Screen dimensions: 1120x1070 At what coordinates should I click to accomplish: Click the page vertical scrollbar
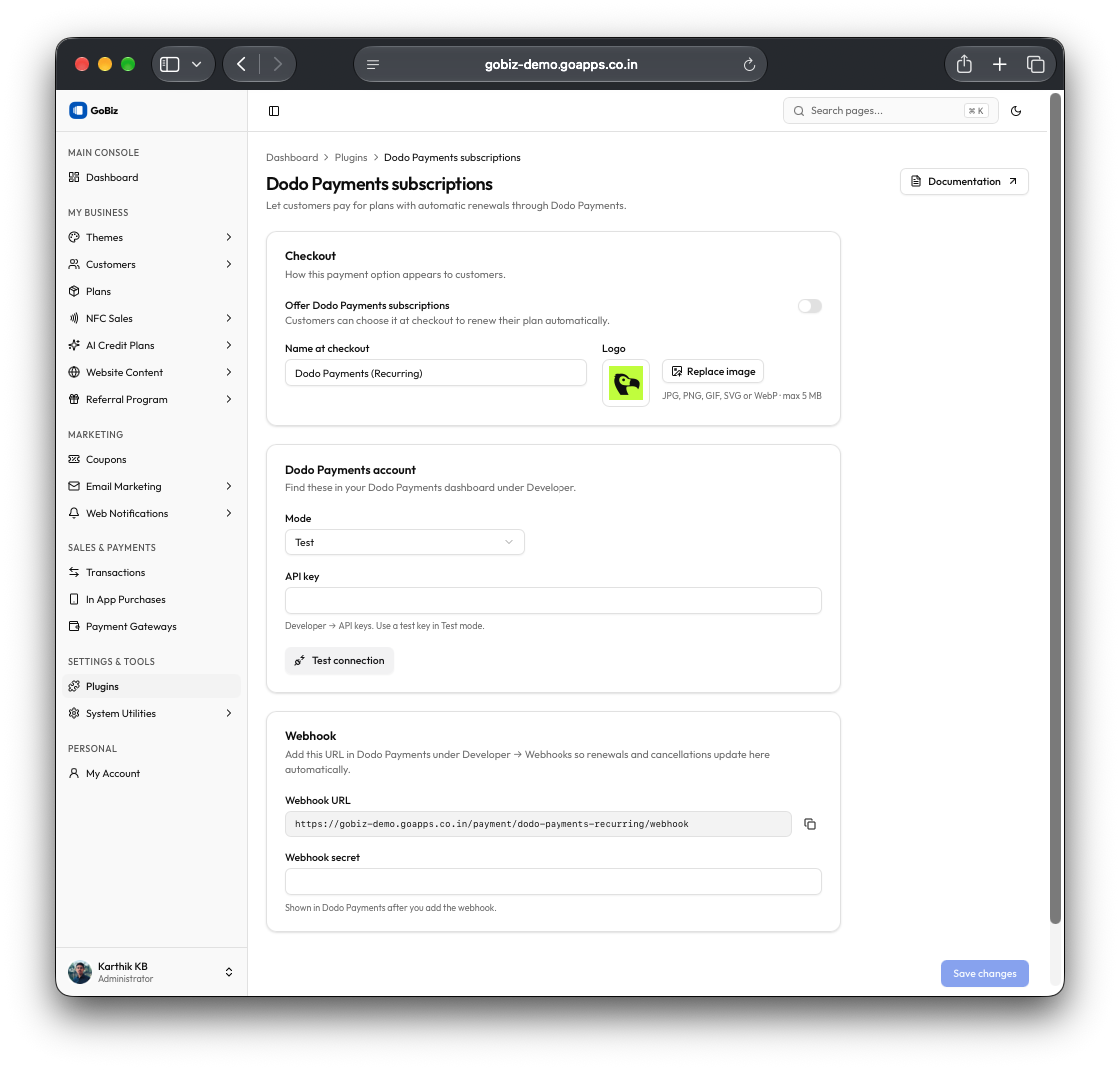[1055, 509]
